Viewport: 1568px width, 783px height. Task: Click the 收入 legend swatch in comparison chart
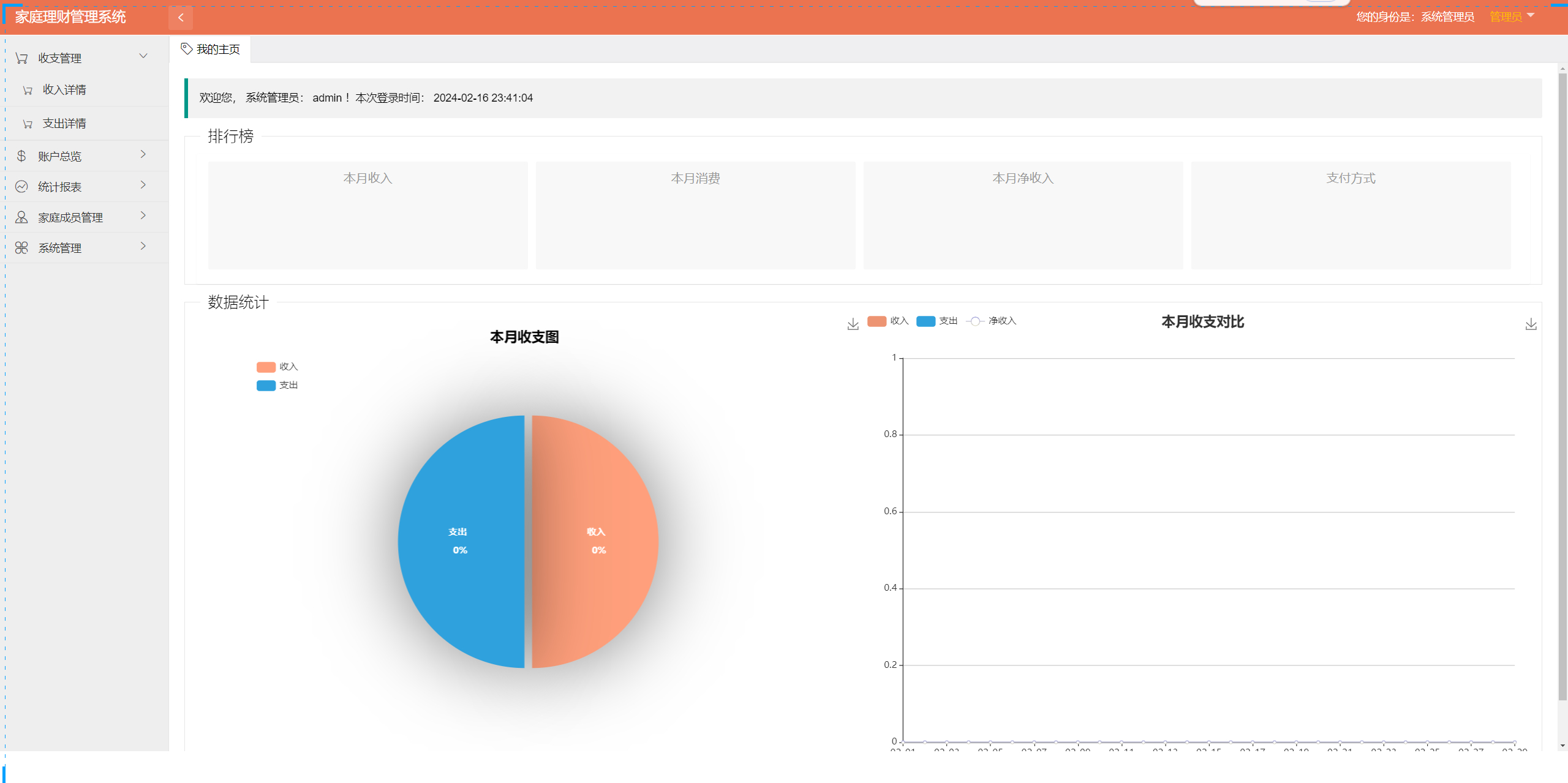click(x=876, y=321)
